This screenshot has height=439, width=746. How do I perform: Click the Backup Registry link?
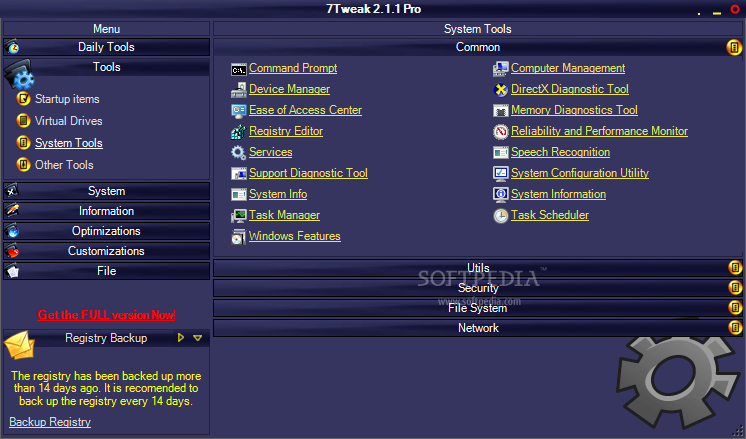(50, 422)
